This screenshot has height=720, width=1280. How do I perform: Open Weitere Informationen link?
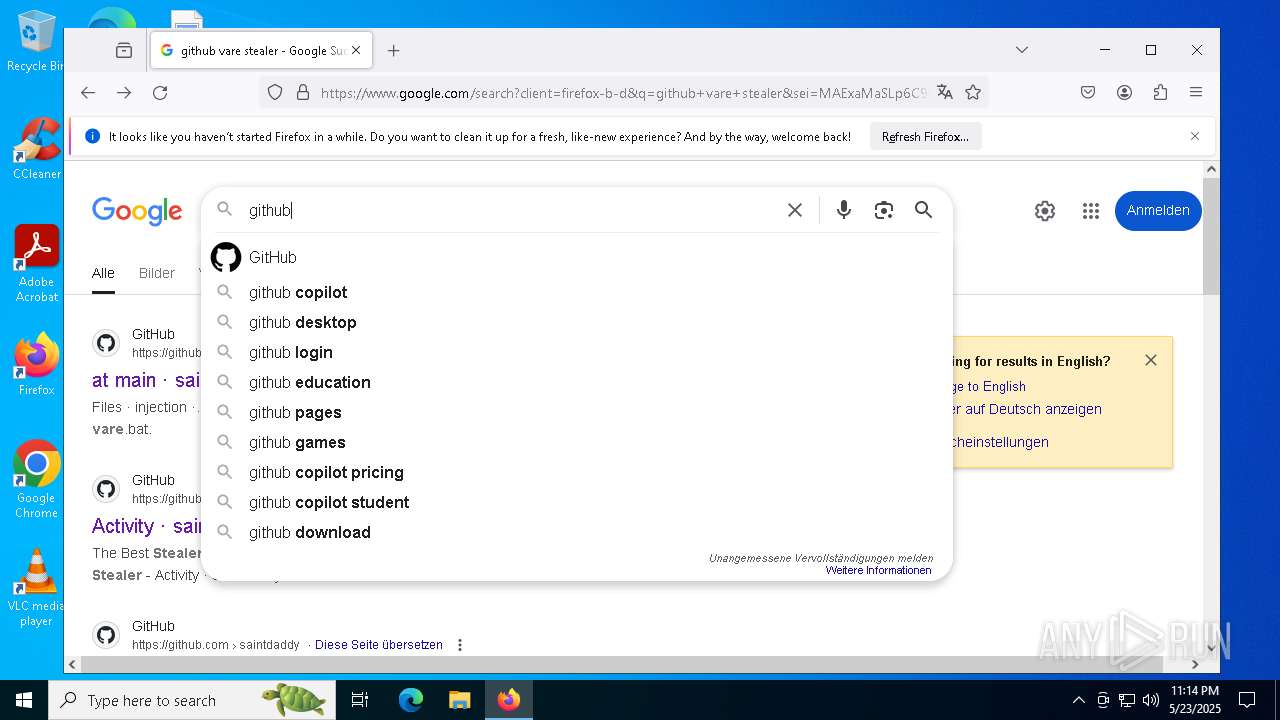(878, 570)
